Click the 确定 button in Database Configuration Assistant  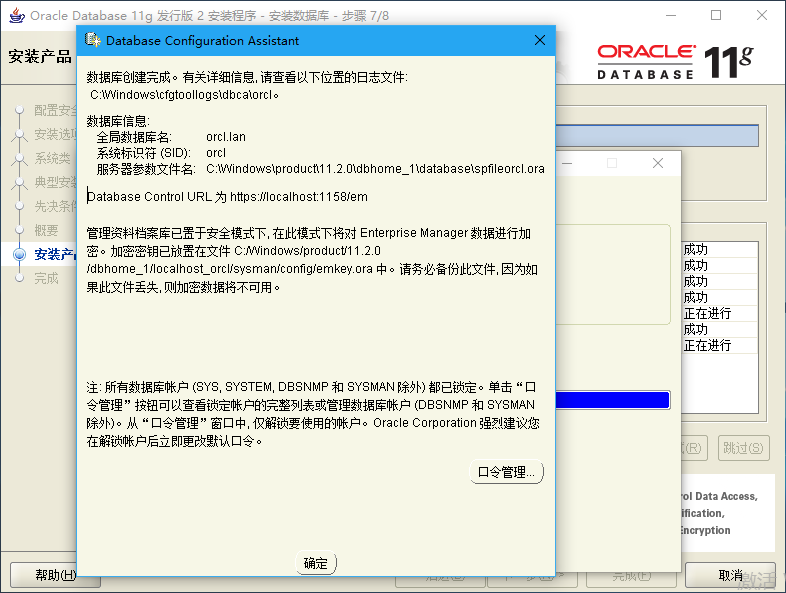click(x=316, y=563)
